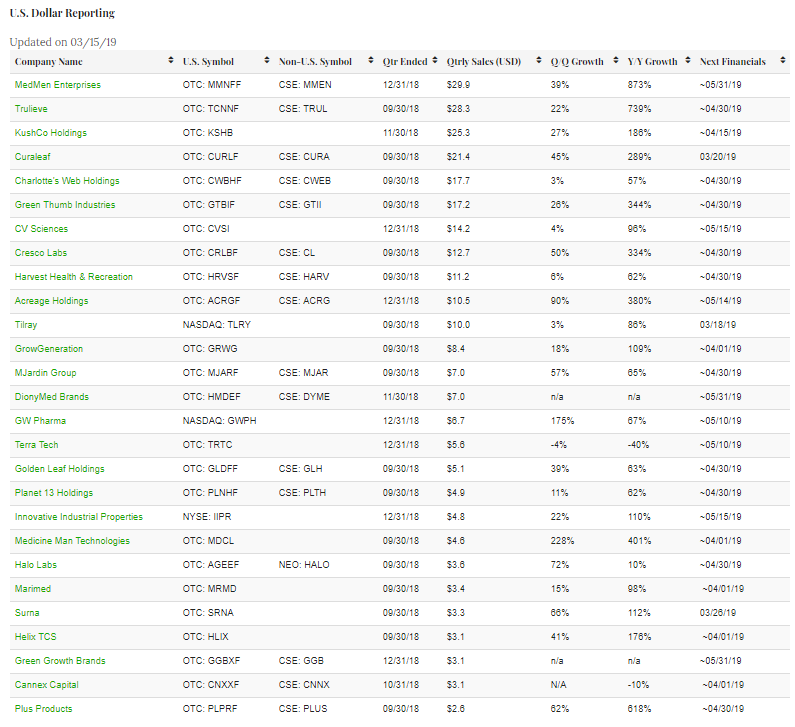Image resolution: width=795 pixels, height=727 pixels.
Task: Click the Plus Products company link
Action: click(45, 709)
